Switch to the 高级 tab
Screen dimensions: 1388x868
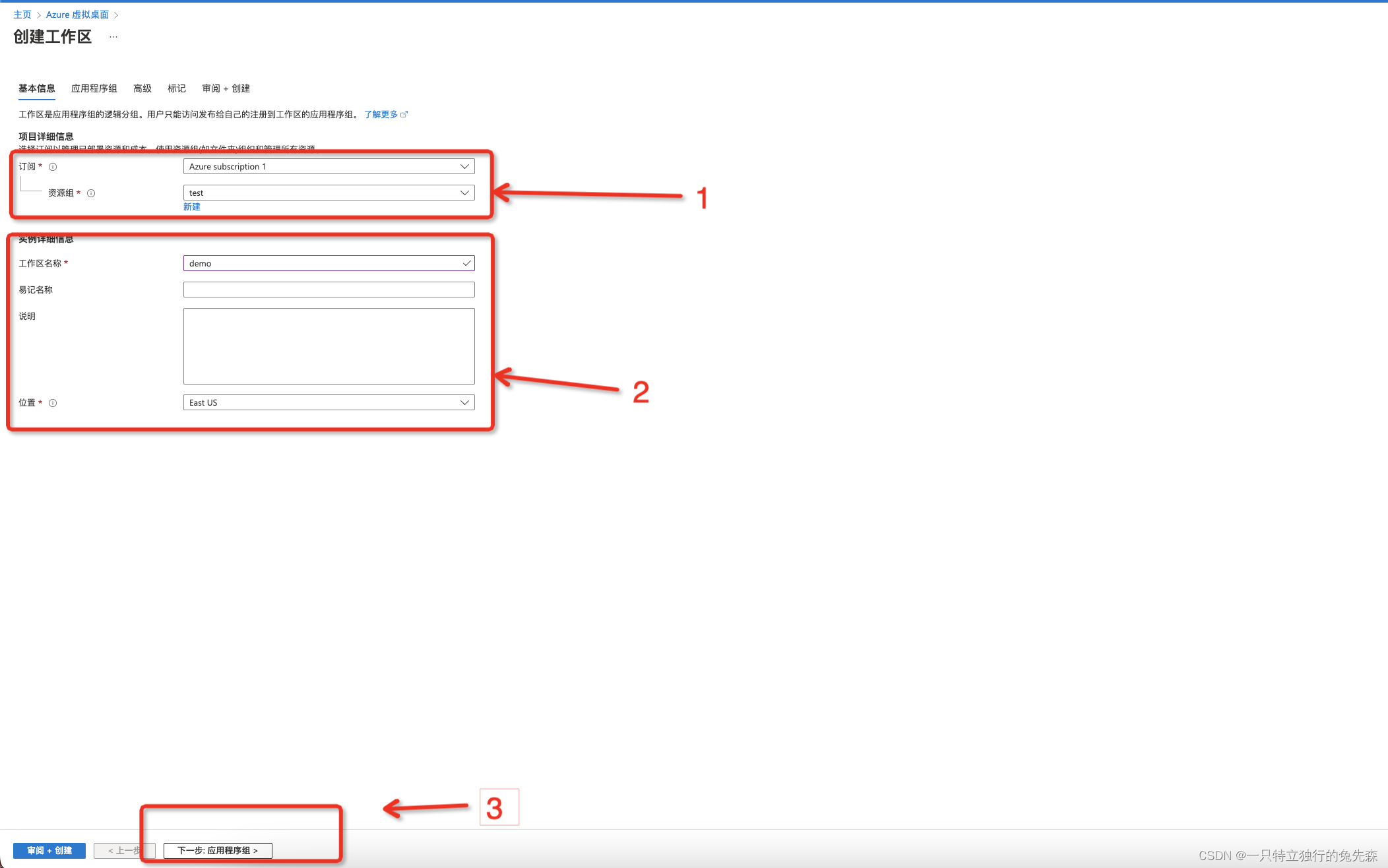(142, 88)
